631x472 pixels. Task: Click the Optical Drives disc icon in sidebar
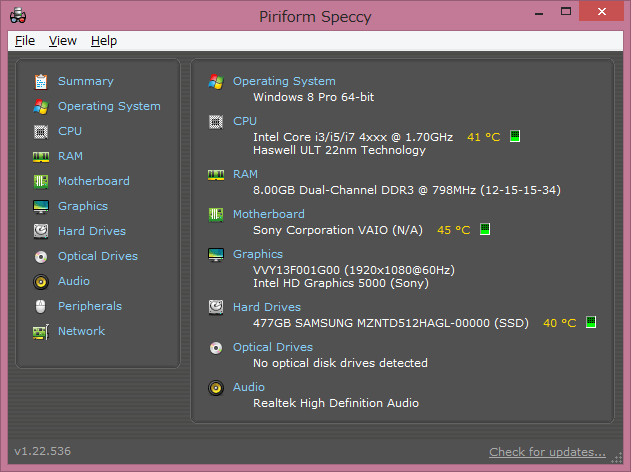(41, 257)
